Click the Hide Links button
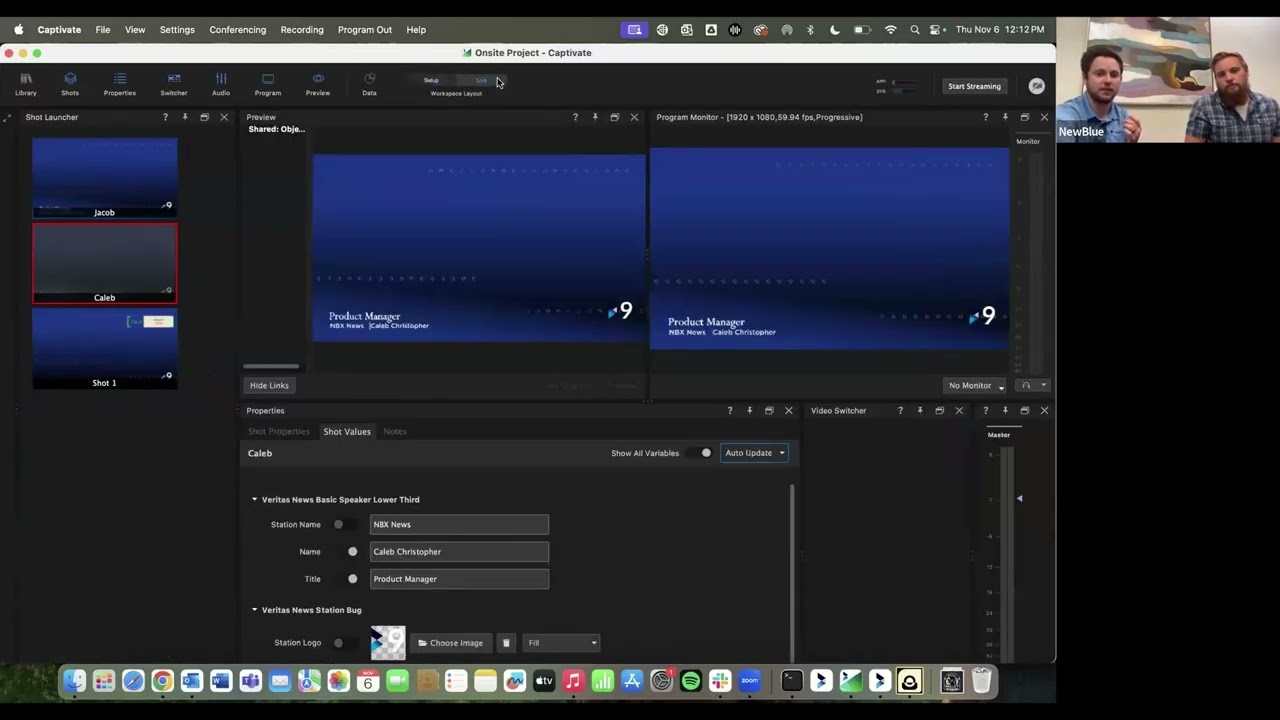 pyautogui.click(x=269, y=385)
